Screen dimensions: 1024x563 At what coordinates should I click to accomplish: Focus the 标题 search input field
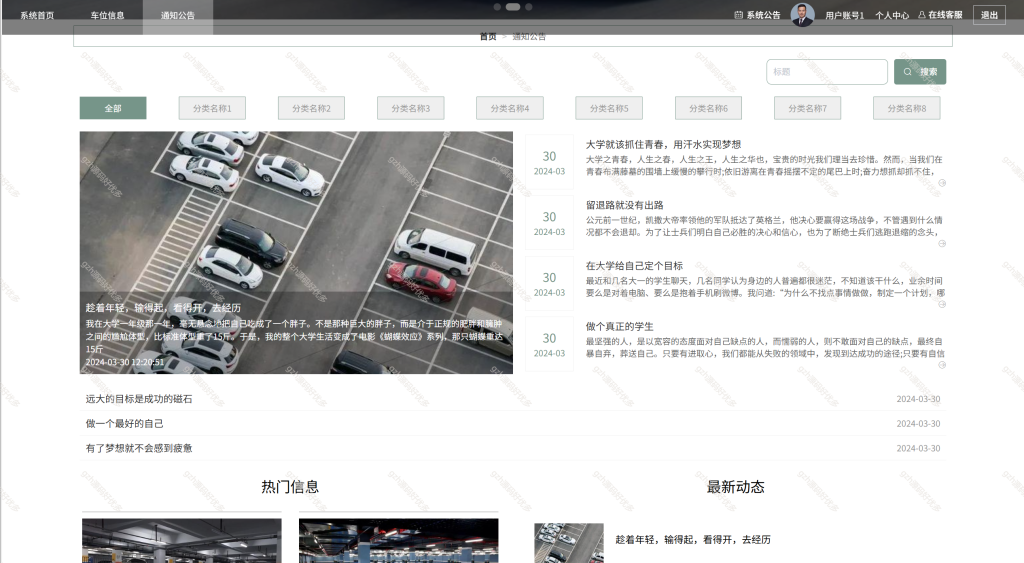(827, 72)
